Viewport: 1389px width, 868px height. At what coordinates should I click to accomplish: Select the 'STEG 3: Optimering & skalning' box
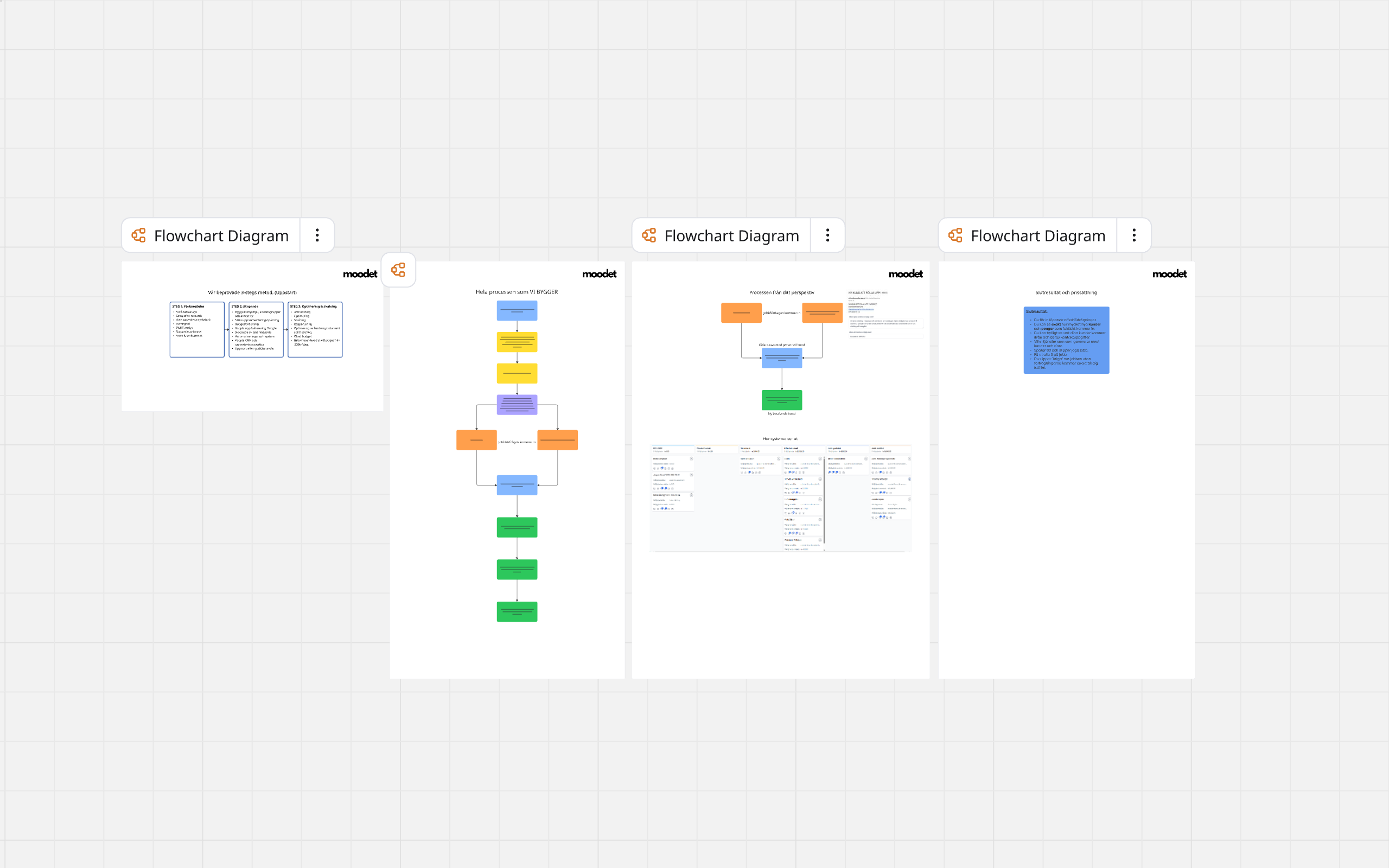pos(315,329)
